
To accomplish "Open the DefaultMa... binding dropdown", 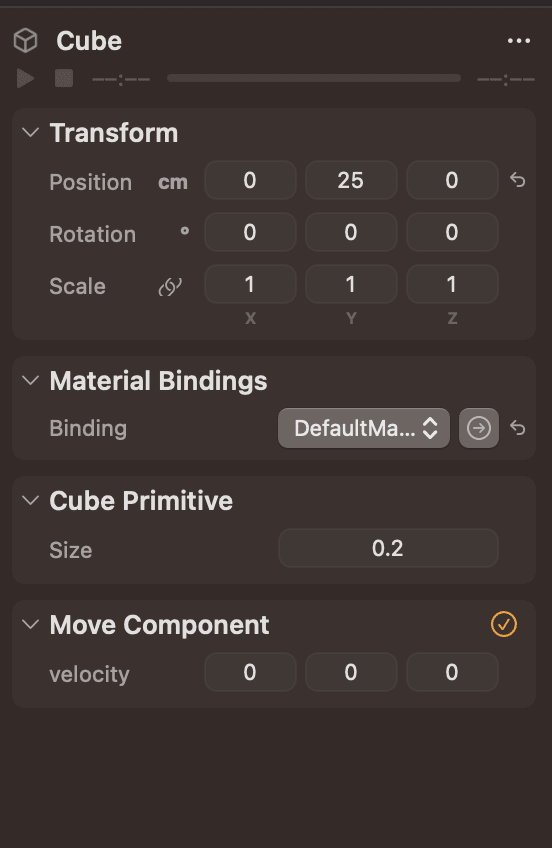I will click(x=364, y=428).
